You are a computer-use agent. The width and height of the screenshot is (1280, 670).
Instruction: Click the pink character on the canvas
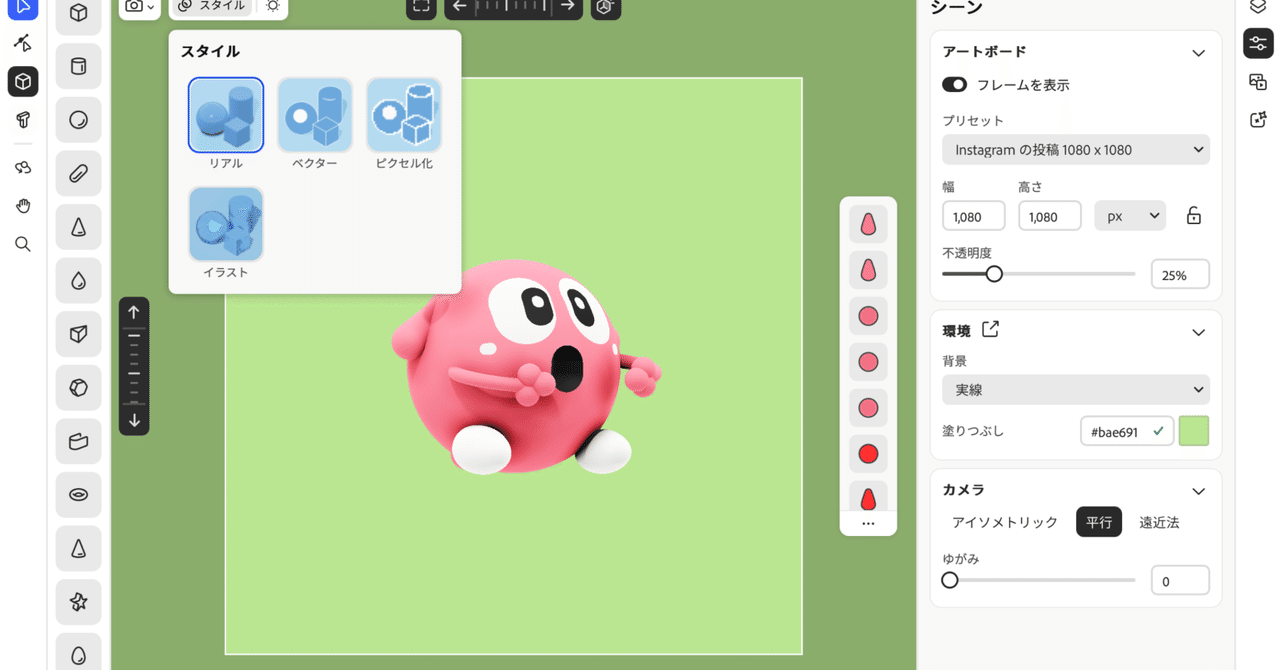[525, 367]
